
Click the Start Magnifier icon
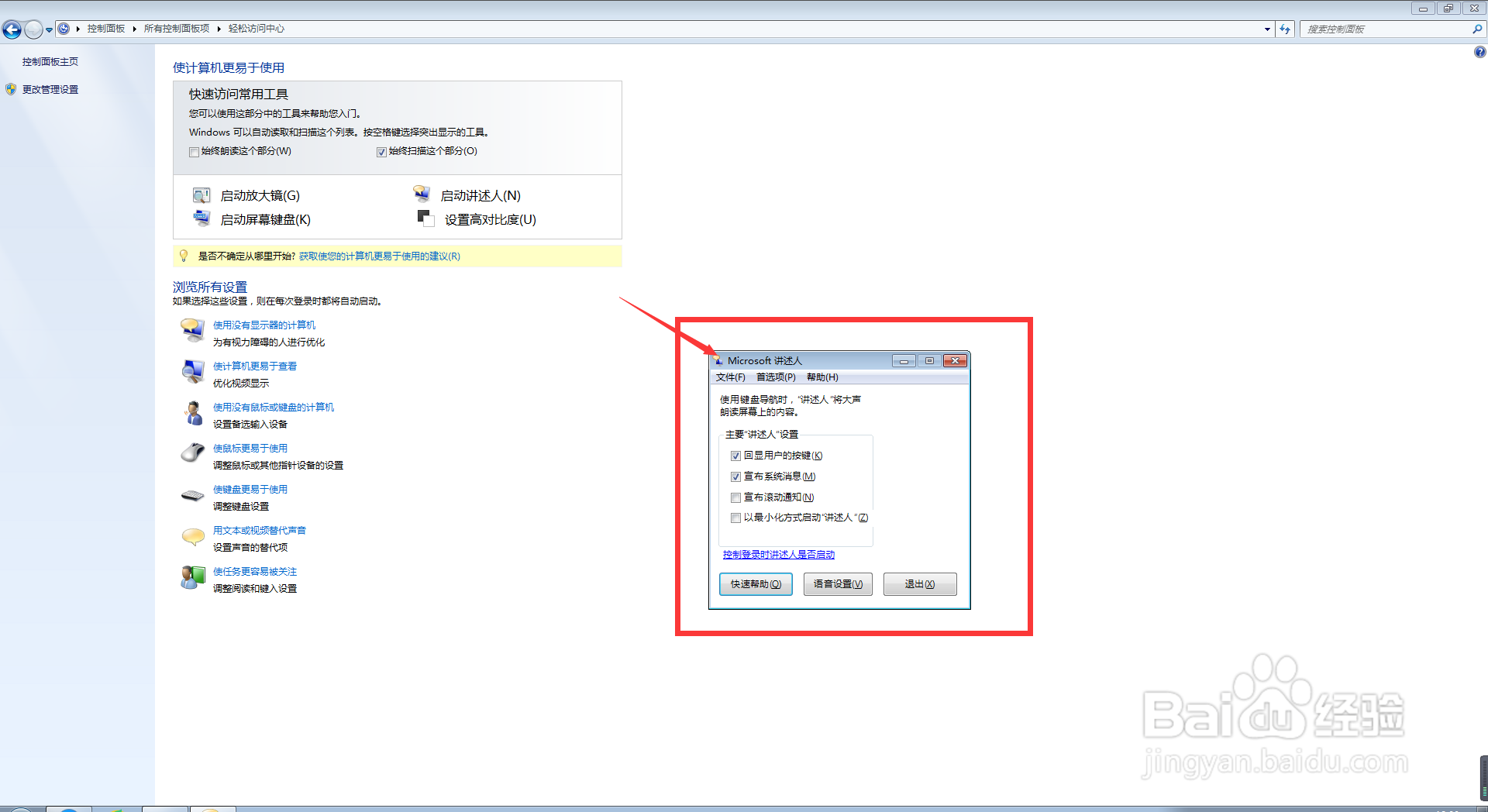[x=201, y=195]
